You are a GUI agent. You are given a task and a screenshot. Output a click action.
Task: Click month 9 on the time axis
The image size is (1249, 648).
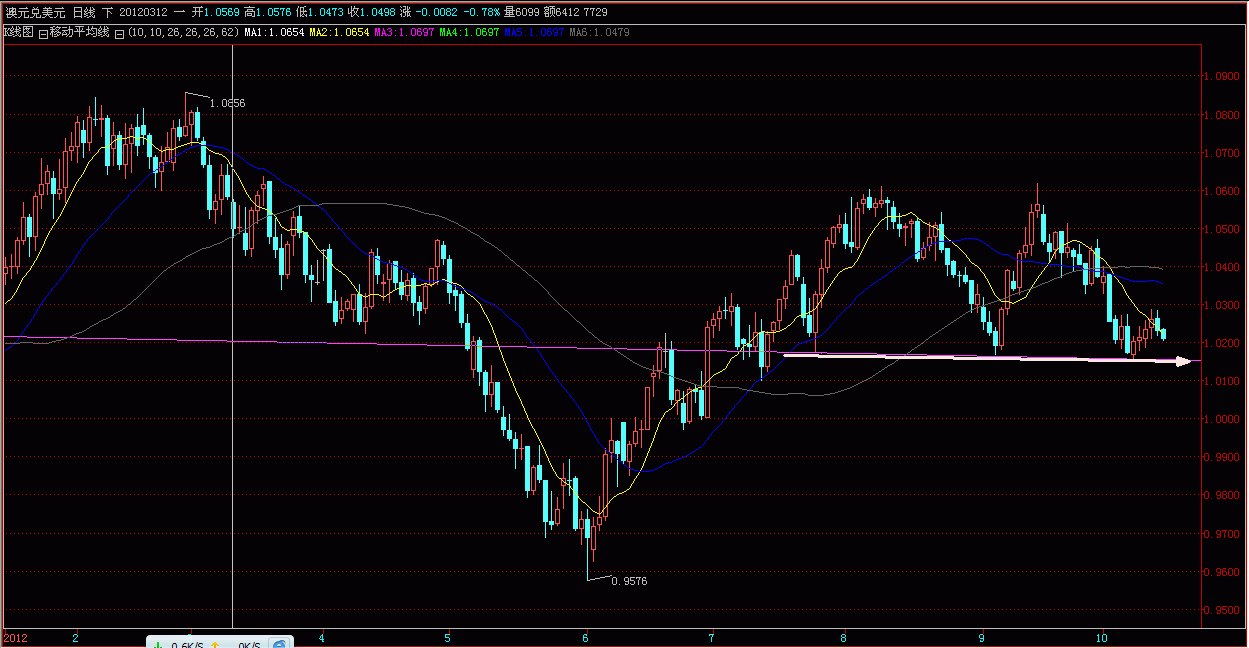pos(981,637)
